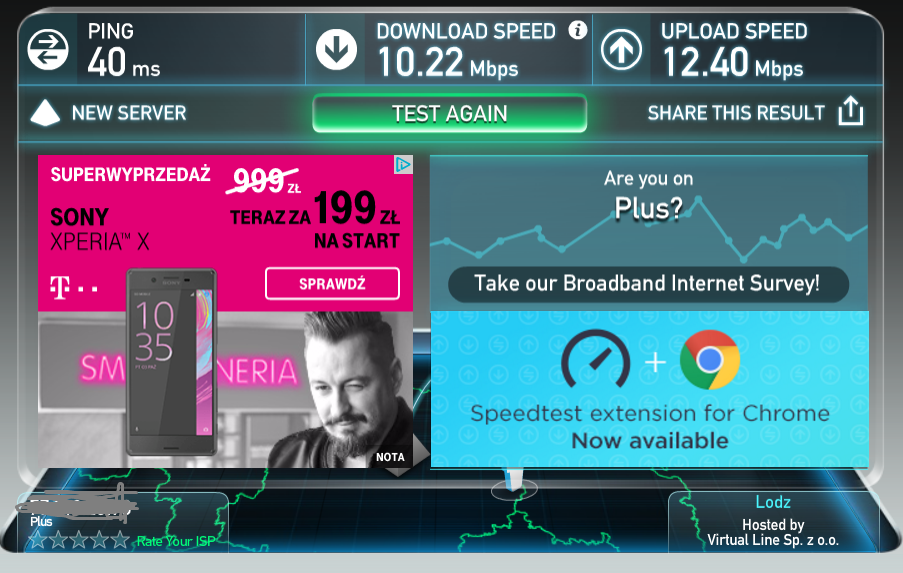Image resolution: width=903 pixels, height=573 pixels.
Task: Rate ISP with the first star
Action: pyautogui.click(x=37, y=540)
